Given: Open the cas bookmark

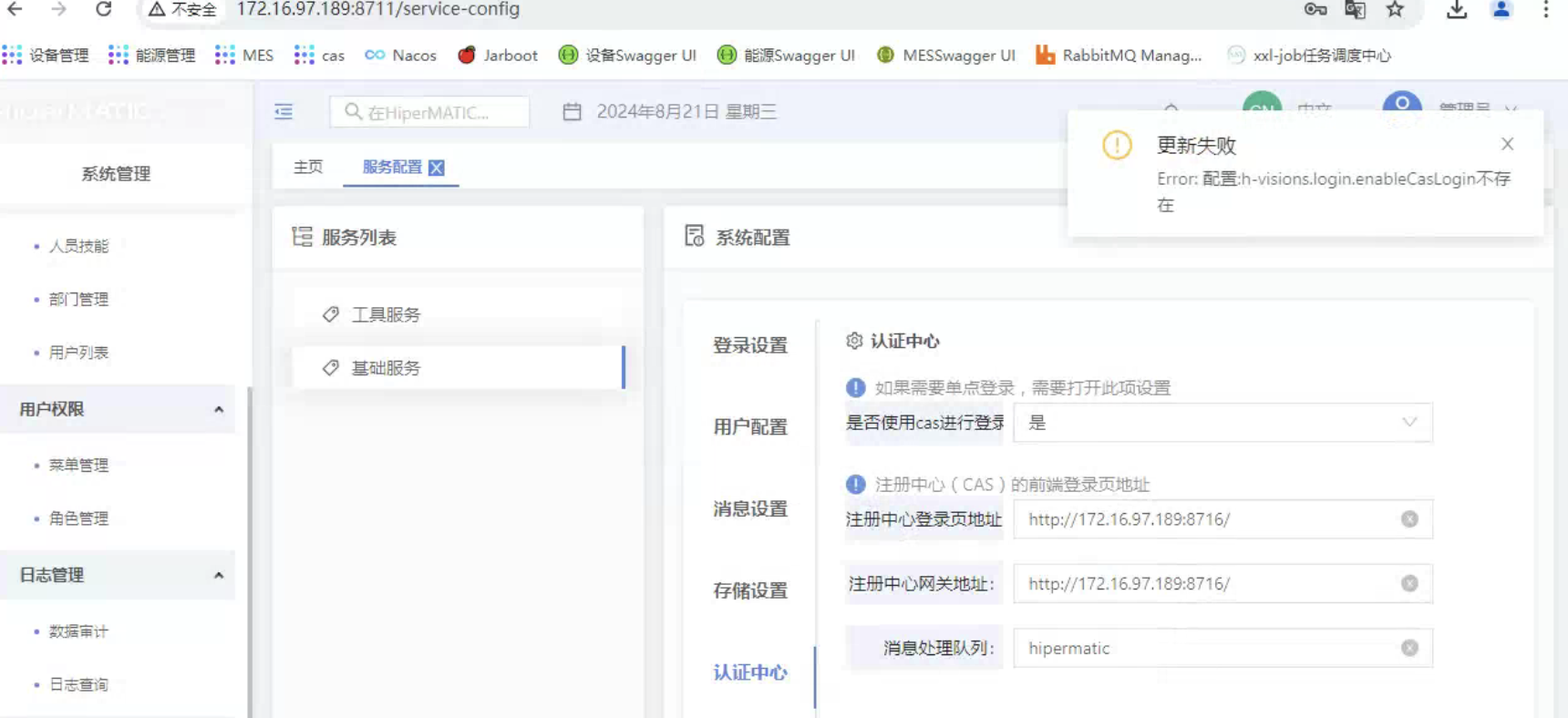Looking at the screenshot, I should pos(319,56).
